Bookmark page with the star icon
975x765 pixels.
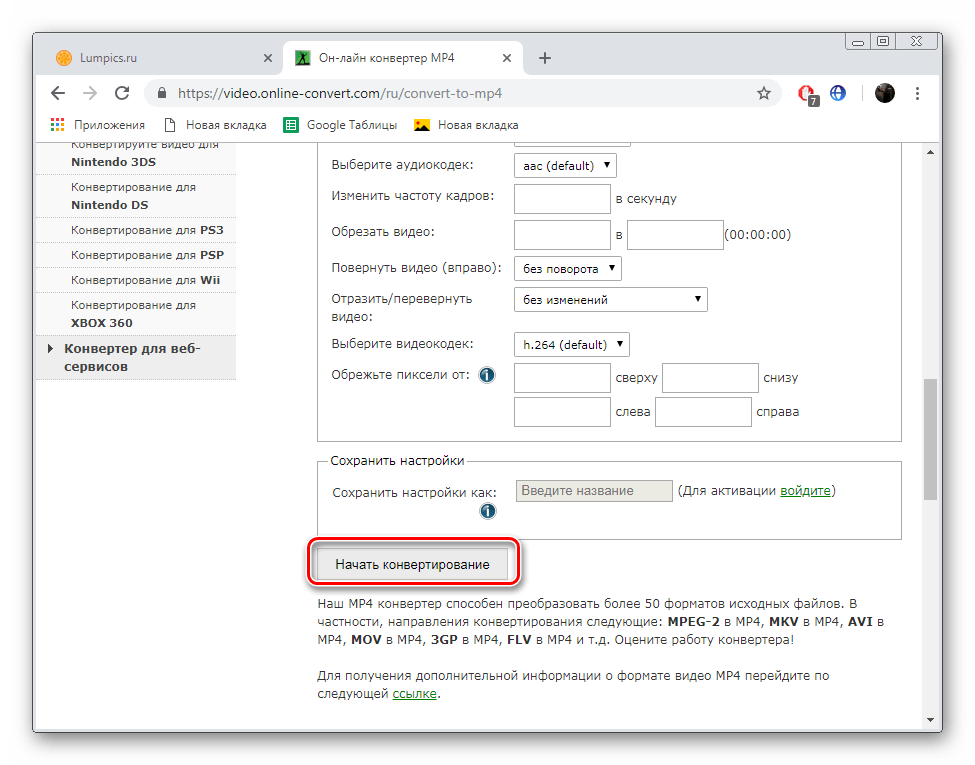coord(764,93)
